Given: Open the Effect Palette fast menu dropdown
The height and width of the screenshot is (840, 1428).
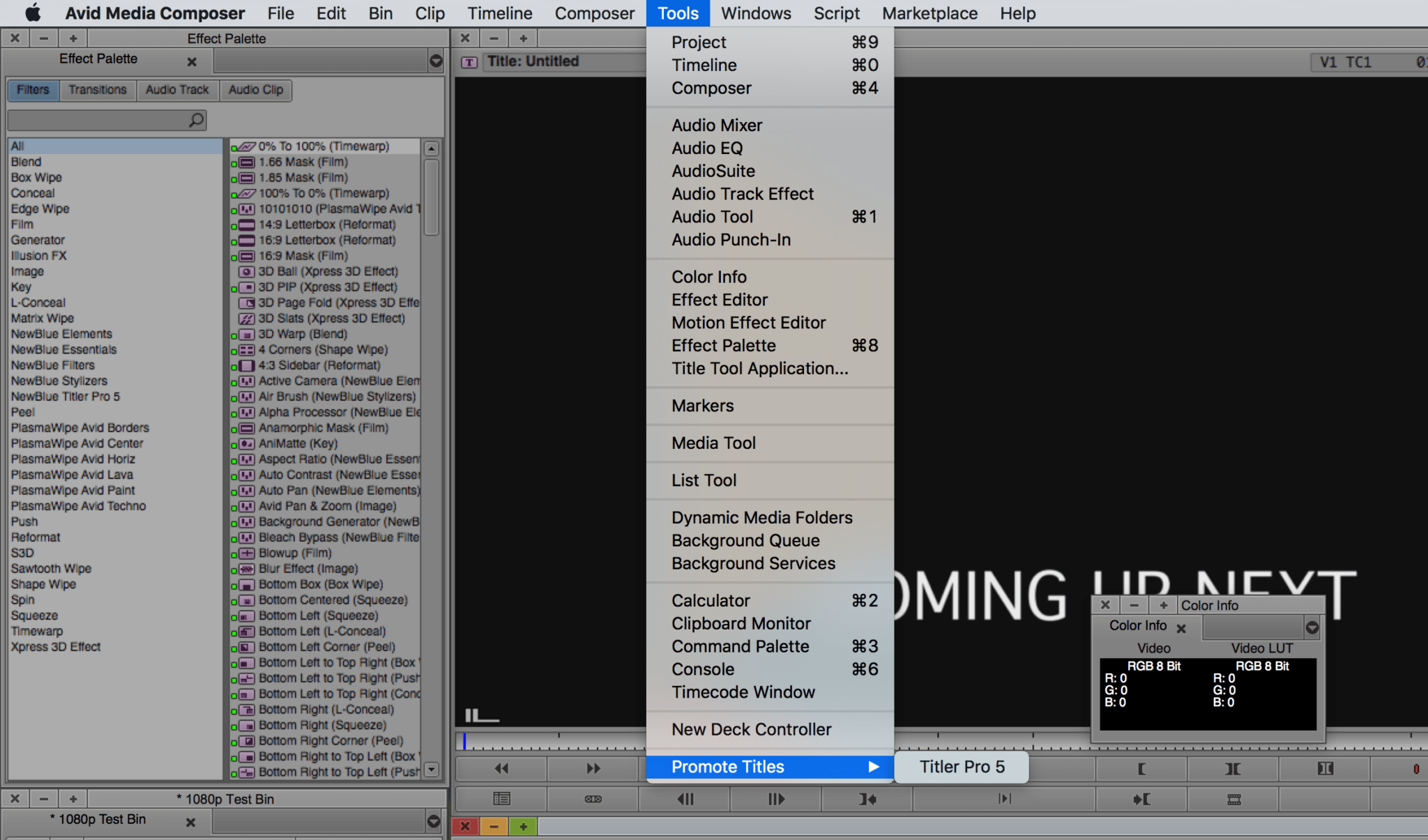Looking at the screenshot, I should pyautogui.click(x=436, y=61).
